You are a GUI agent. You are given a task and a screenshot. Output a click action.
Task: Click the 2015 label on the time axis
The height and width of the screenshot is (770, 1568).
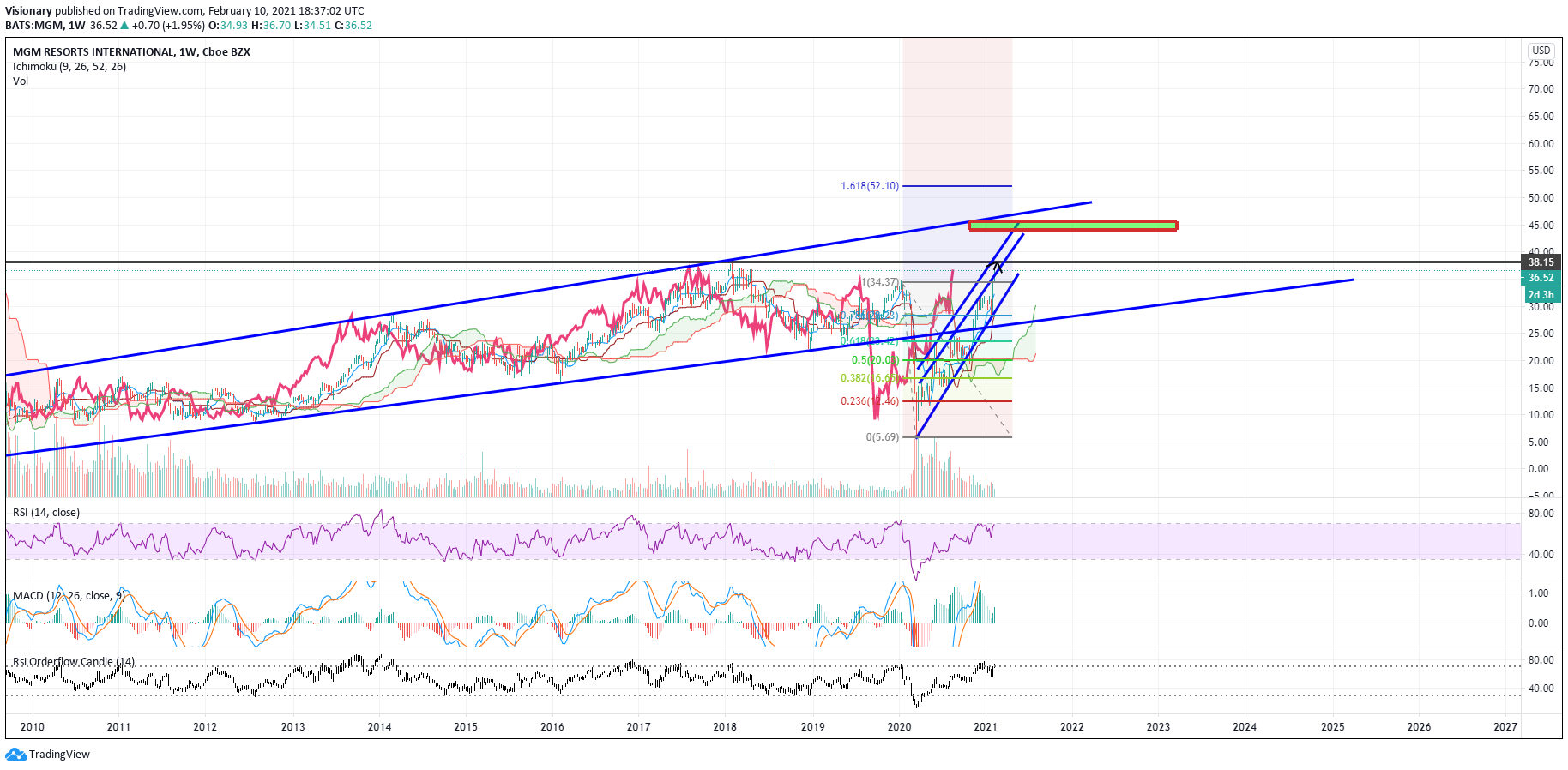tap(466, 727)
